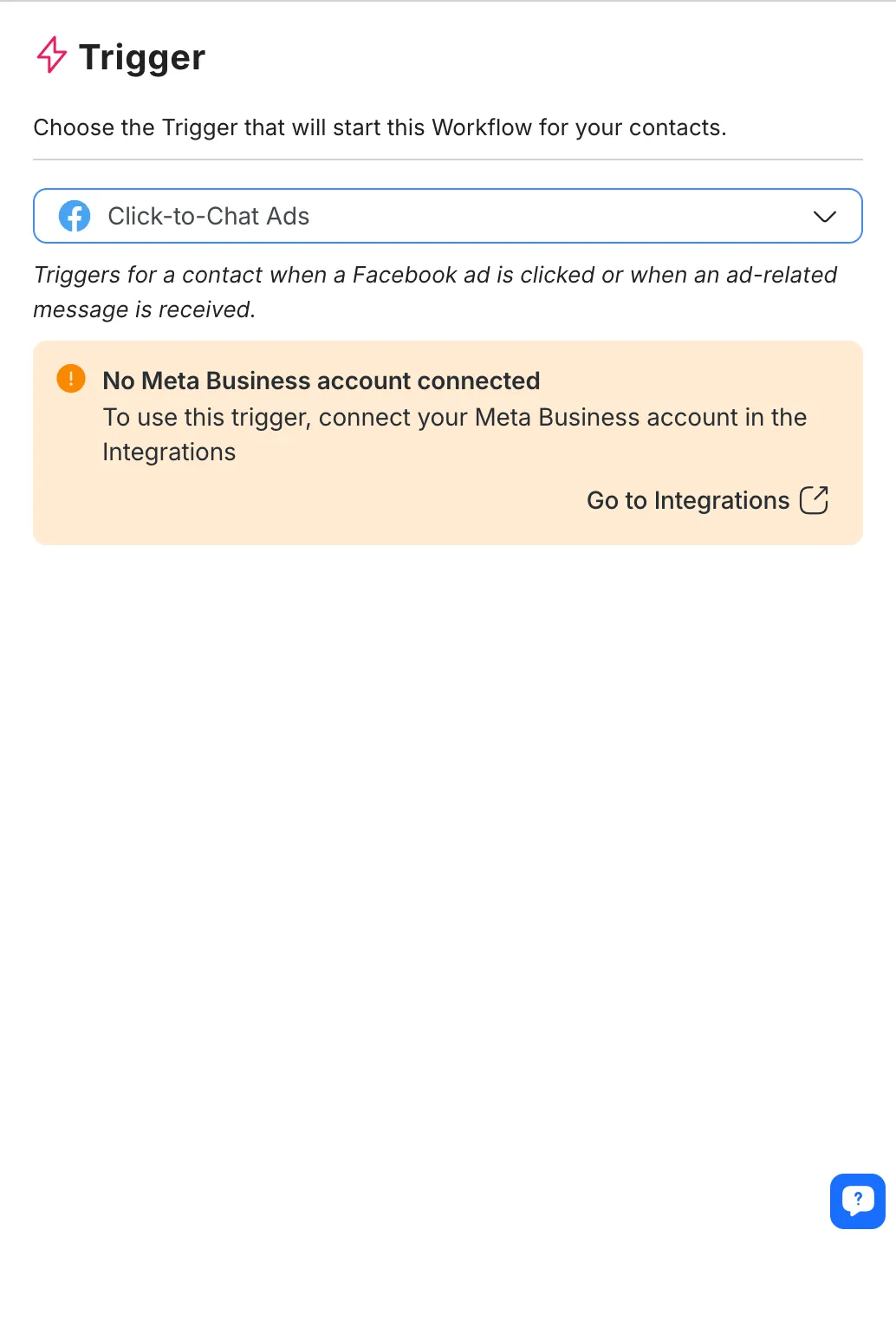Click the word "Integrations" ending the warning message
This screenshot has height=1321, width=896.
[169, 452]
